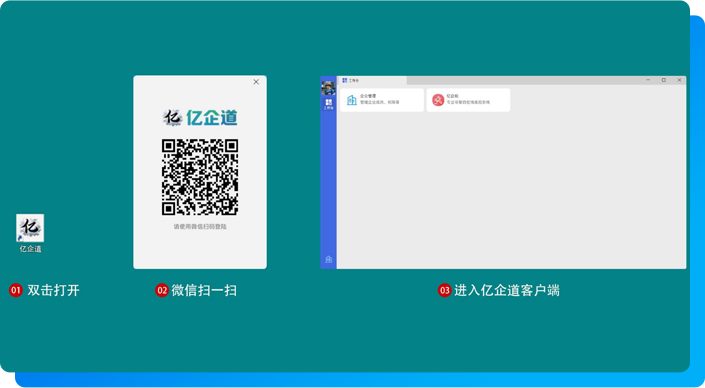The width and height of the screenshot is (705, 388).
Task: Click the scan prompt text below QR code
Action: (200, 227)
